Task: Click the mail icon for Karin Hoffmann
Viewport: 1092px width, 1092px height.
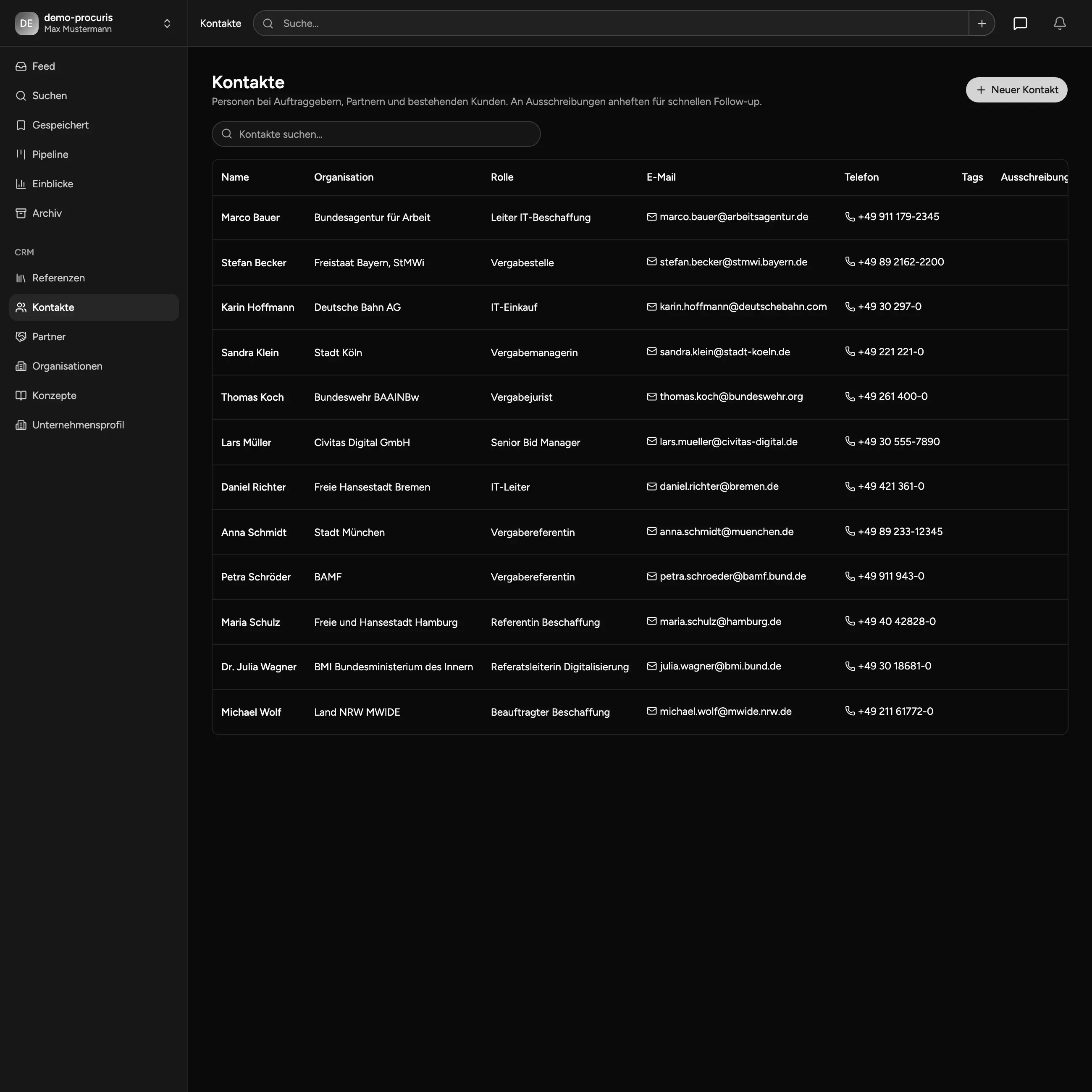Action: click(652, 306)
